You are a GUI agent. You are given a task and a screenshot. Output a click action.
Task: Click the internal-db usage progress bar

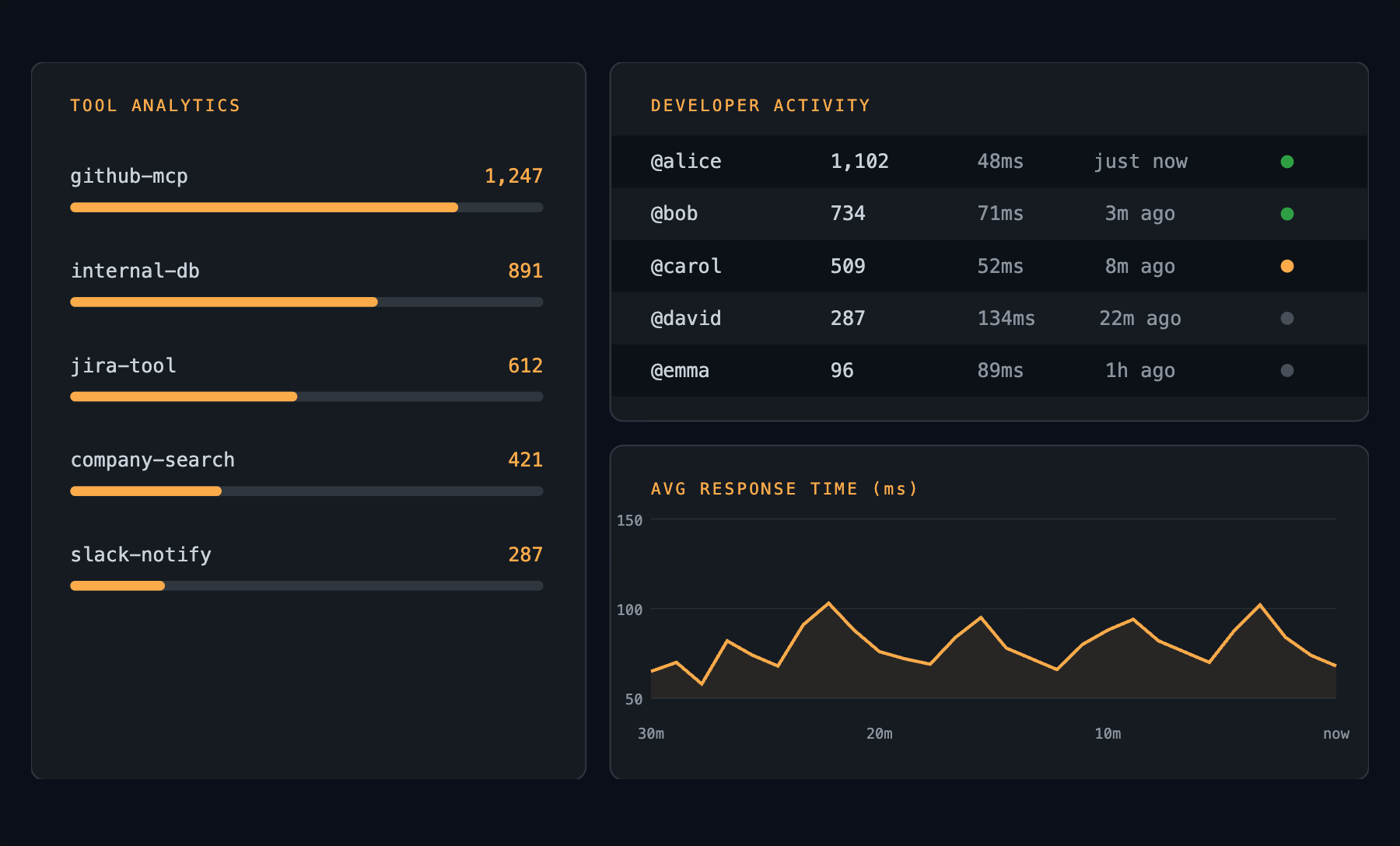click(306, 302)
